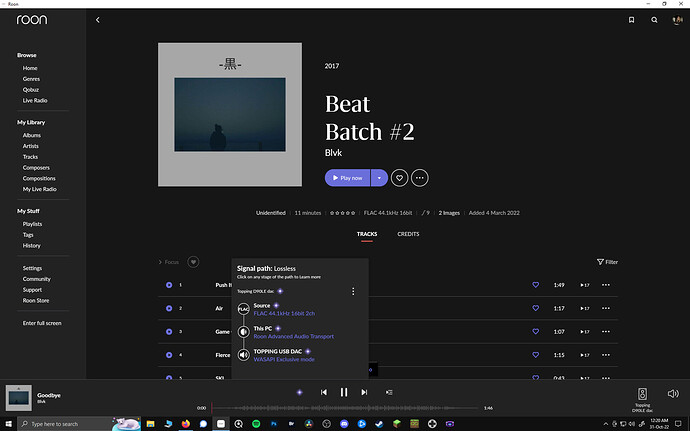Open the volume speaker icon
The width and height of the screenshot is (690, 431).
[x=673, y=393]
